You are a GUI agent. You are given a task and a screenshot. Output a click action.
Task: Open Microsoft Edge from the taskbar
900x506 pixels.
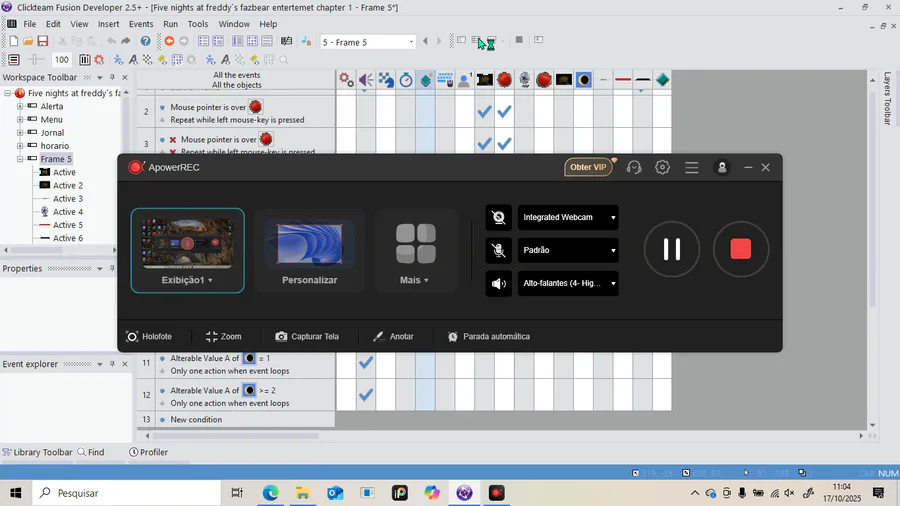270,493
